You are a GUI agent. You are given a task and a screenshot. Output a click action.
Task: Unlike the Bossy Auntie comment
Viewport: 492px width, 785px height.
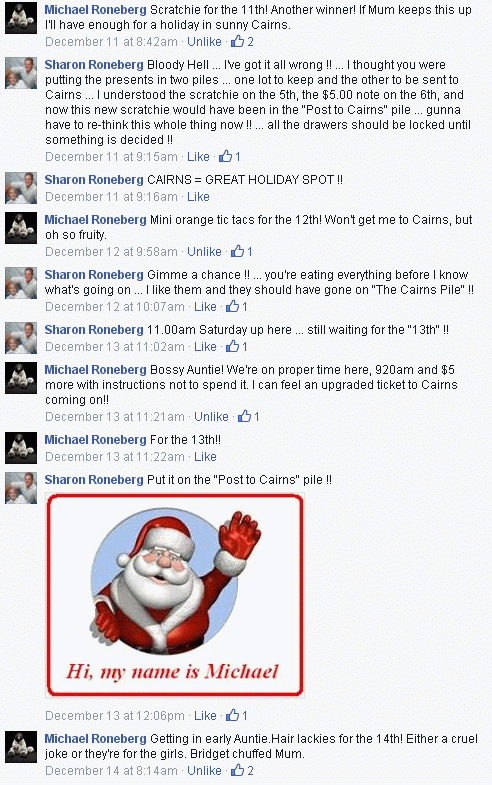point(211,417)
